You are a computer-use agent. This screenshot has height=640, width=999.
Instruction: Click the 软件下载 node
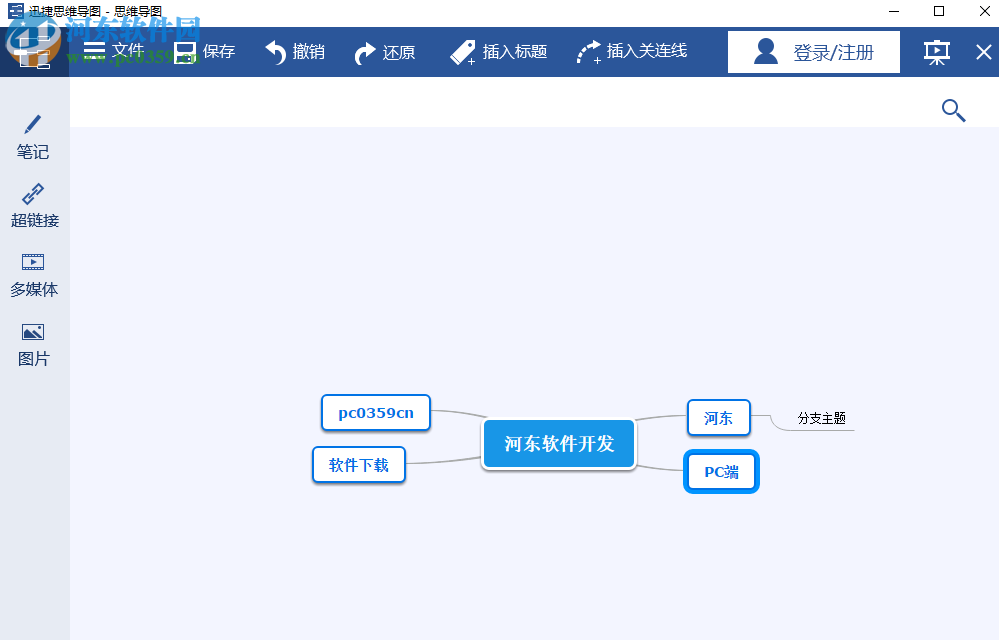click(358, 464)
